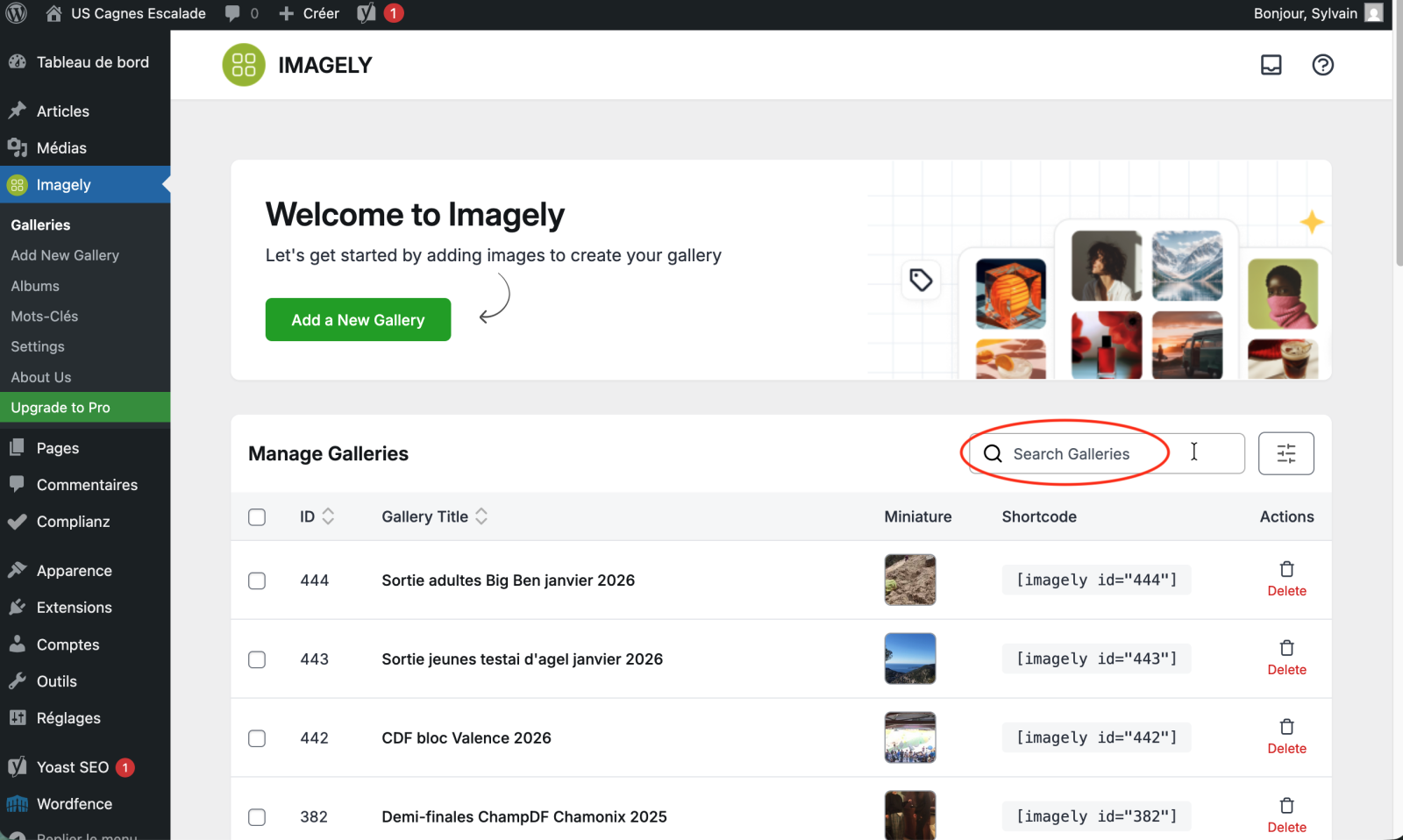Click the Add a New Gallery button
This screenshot has height=840, width=1403.
tap(358, 320)
